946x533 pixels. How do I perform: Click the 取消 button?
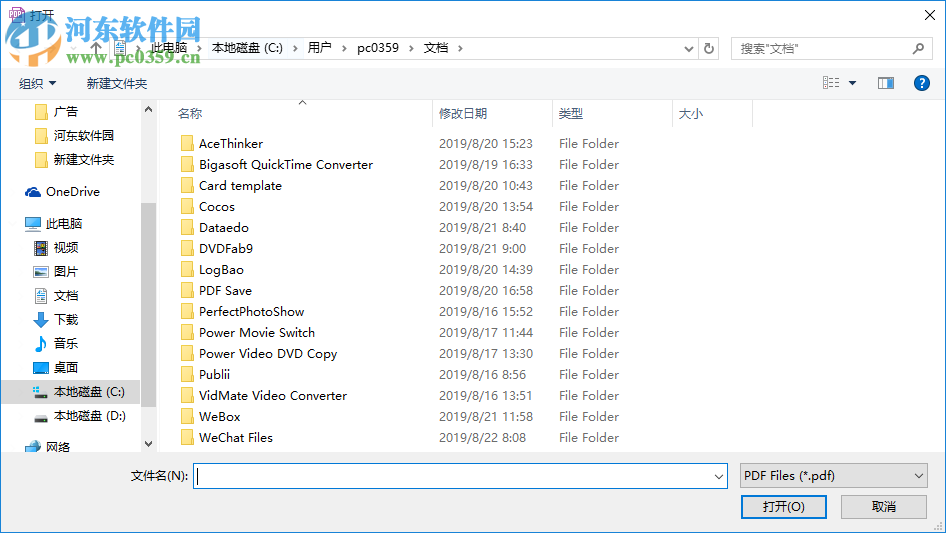884,506
